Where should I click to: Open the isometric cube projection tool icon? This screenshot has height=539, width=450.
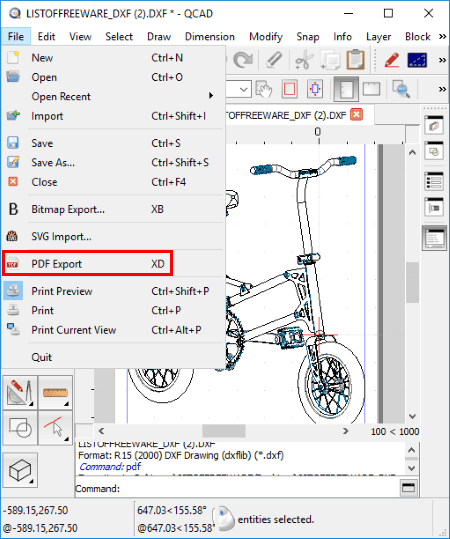tap(20, 470)
